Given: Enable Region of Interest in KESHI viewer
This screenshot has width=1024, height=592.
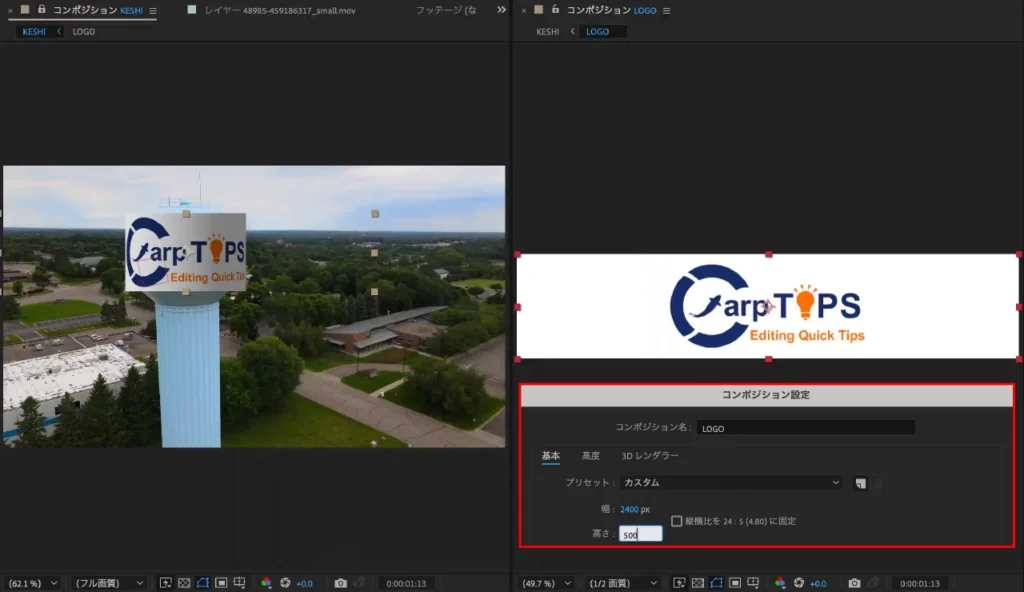Looking at the screenshot, I should (221, 583).
